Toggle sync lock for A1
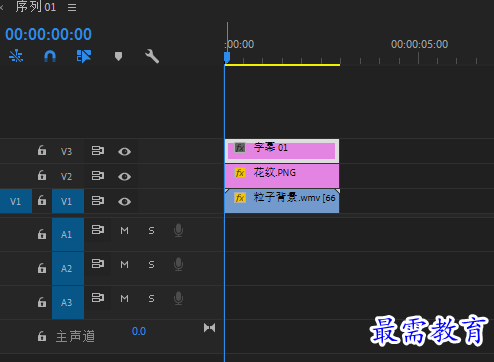The width and height of the screenshot is (494, 362). tap(98, 230)
